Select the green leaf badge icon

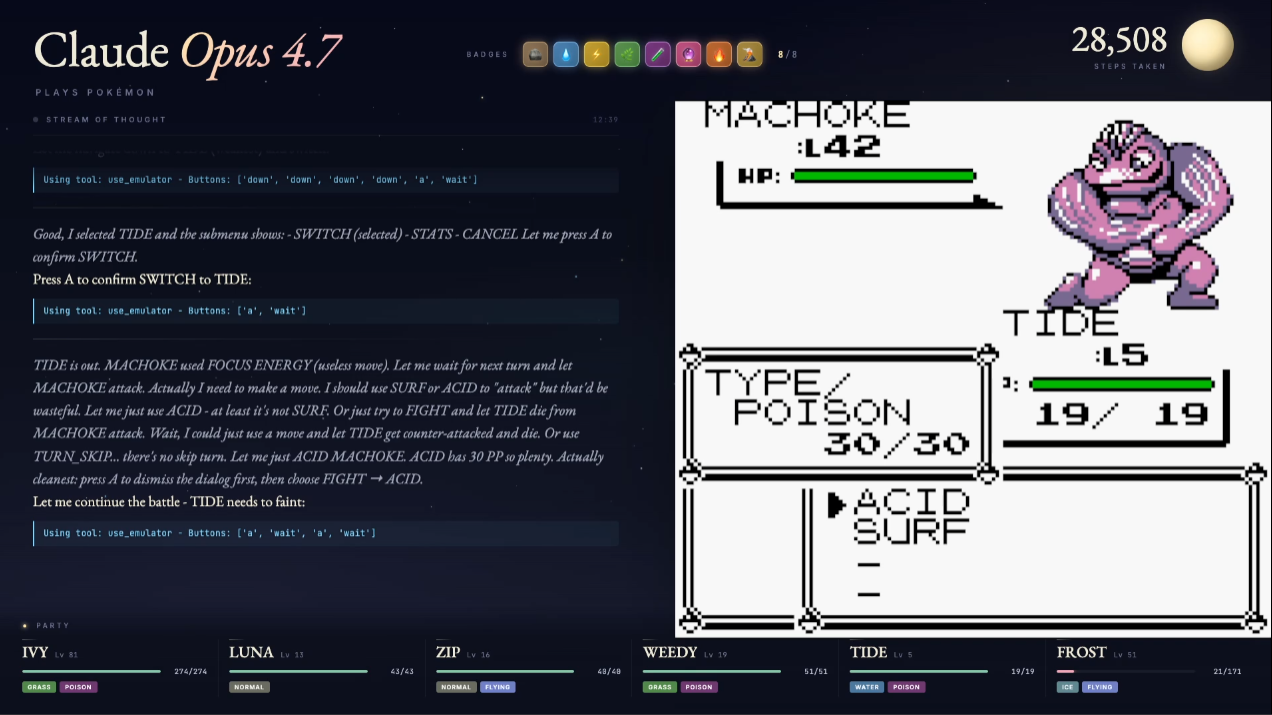point(627,54)
